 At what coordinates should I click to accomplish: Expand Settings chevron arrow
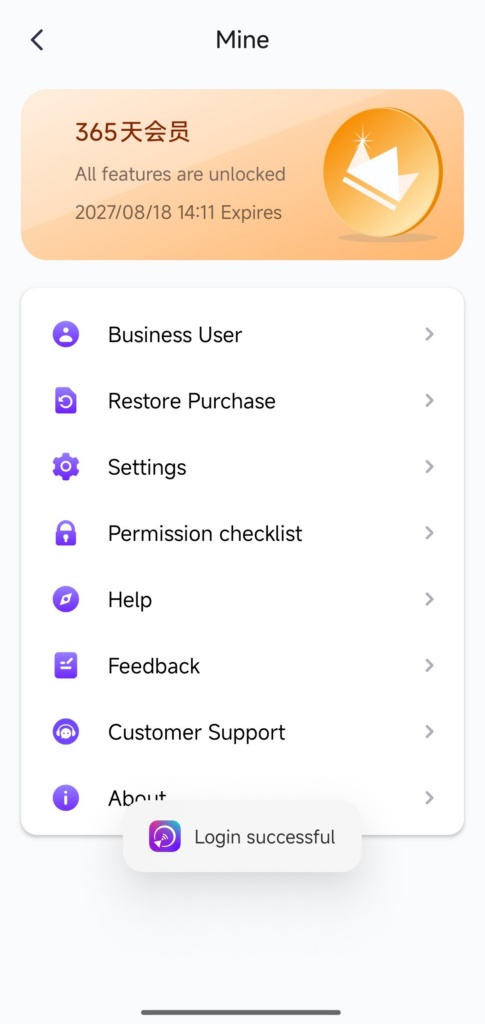pos(429,467)
